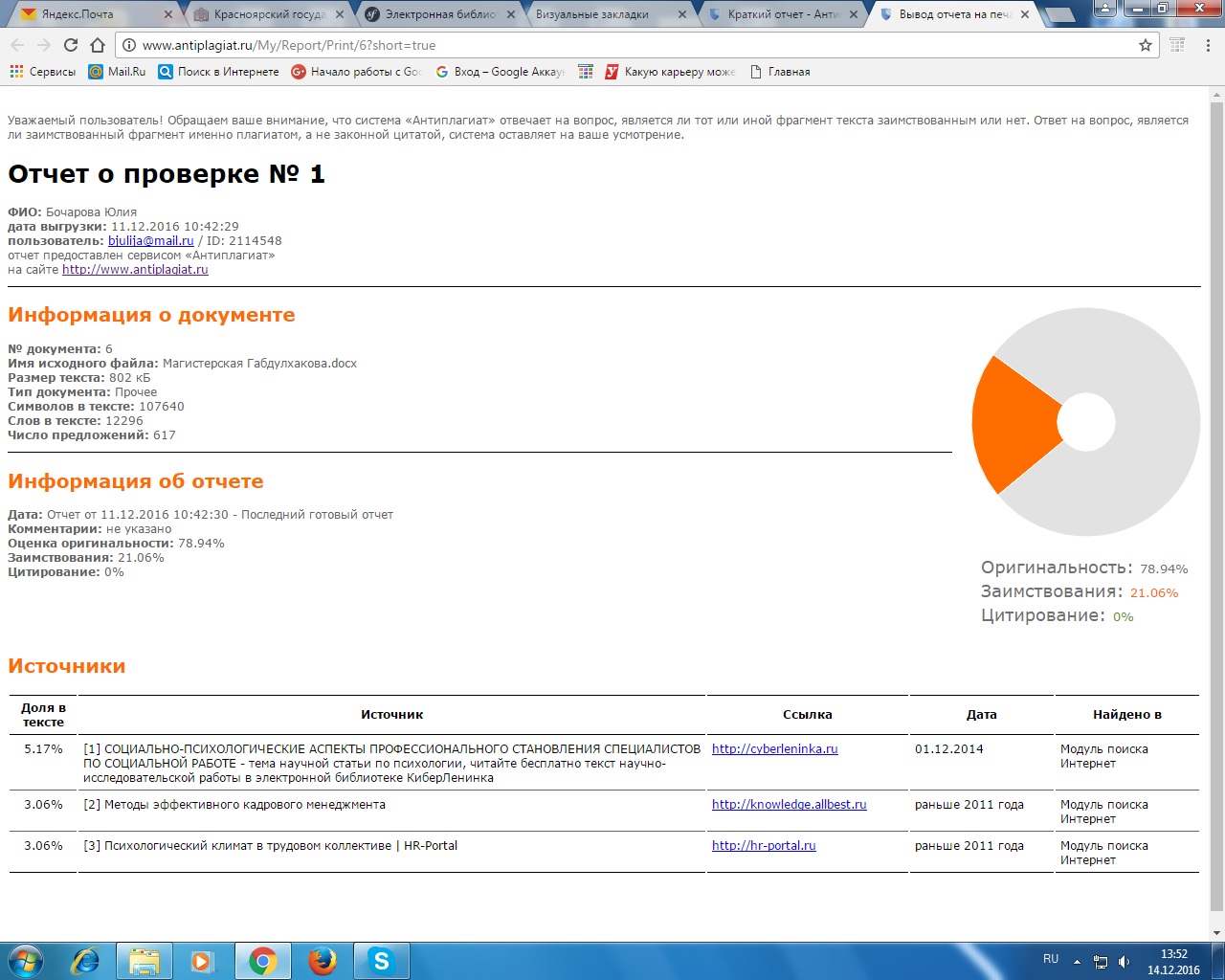The width and height of the screenshot is (1225, 980).
Task: Reload the page with the refresh icon
Action: [x=71, y=45]
